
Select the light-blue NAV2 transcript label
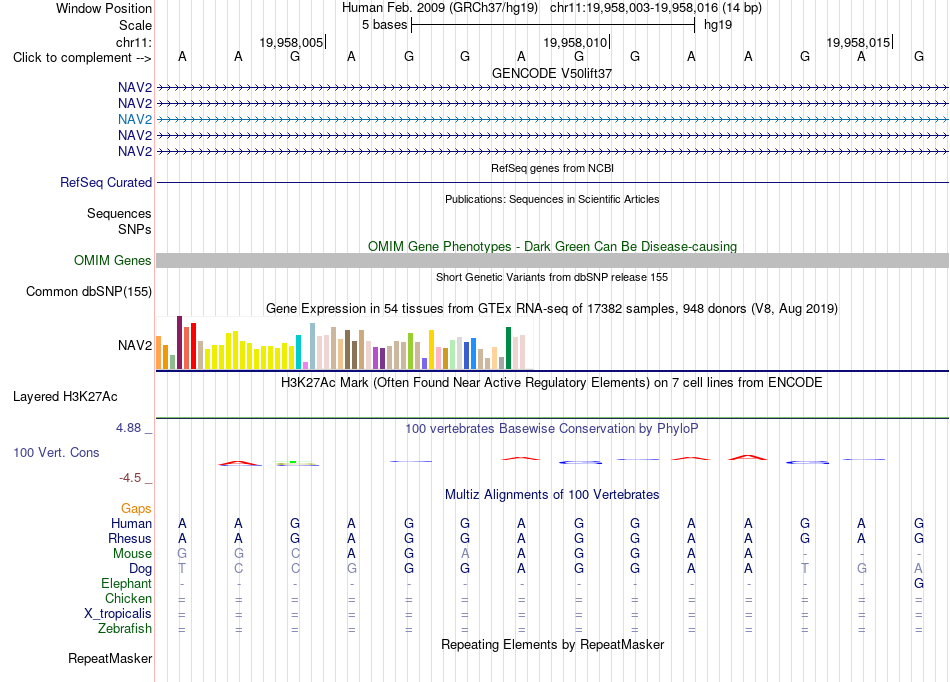(x=135, y=119)
